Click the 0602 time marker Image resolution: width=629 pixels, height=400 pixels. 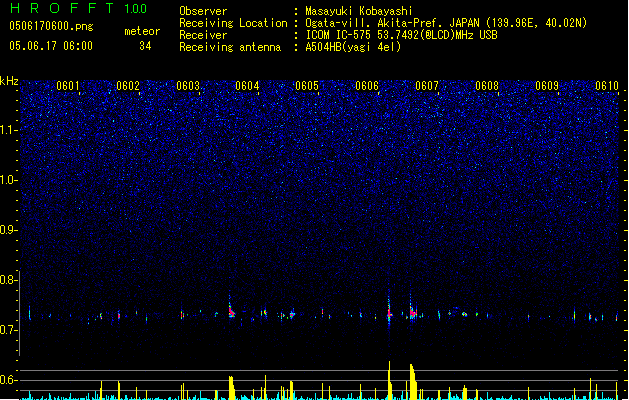point(128,86)
